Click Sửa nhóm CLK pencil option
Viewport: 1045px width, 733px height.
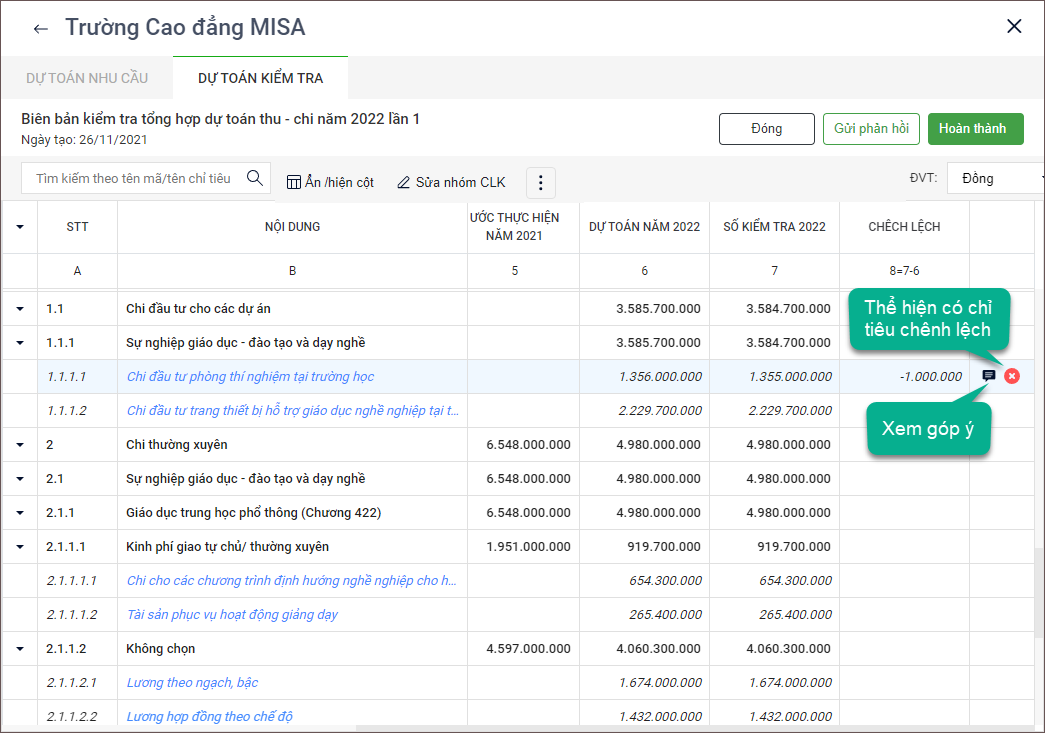[451, 182]
